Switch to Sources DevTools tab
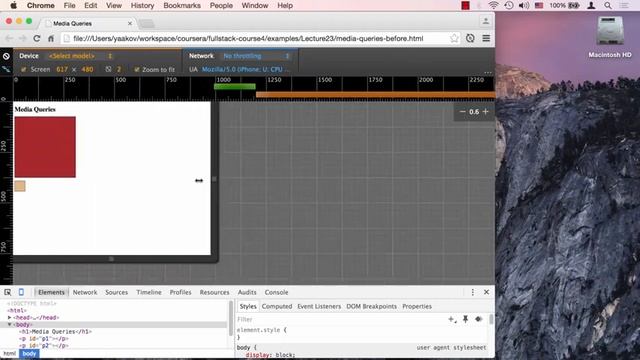 click(x=116, y=292)
